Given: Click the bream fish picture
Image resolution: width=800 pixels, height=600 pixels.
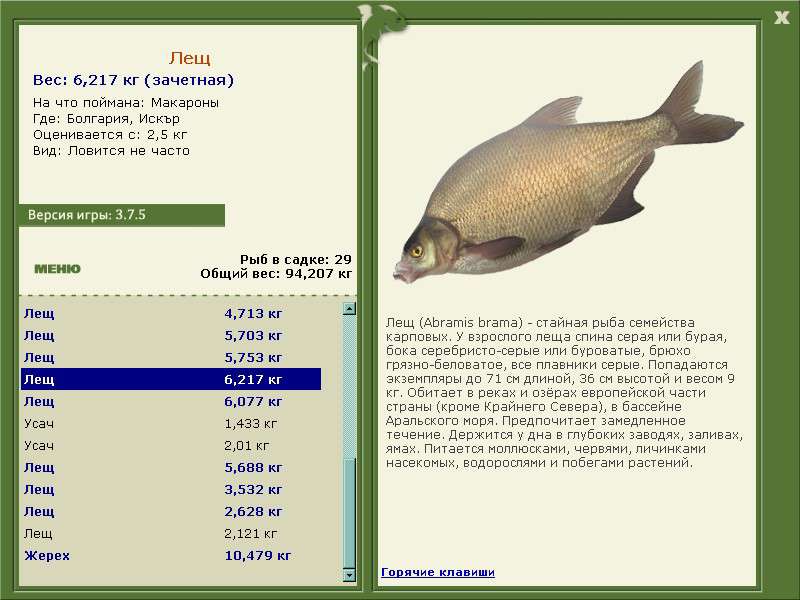Looking at the screenshot, I should coord(568,172).
